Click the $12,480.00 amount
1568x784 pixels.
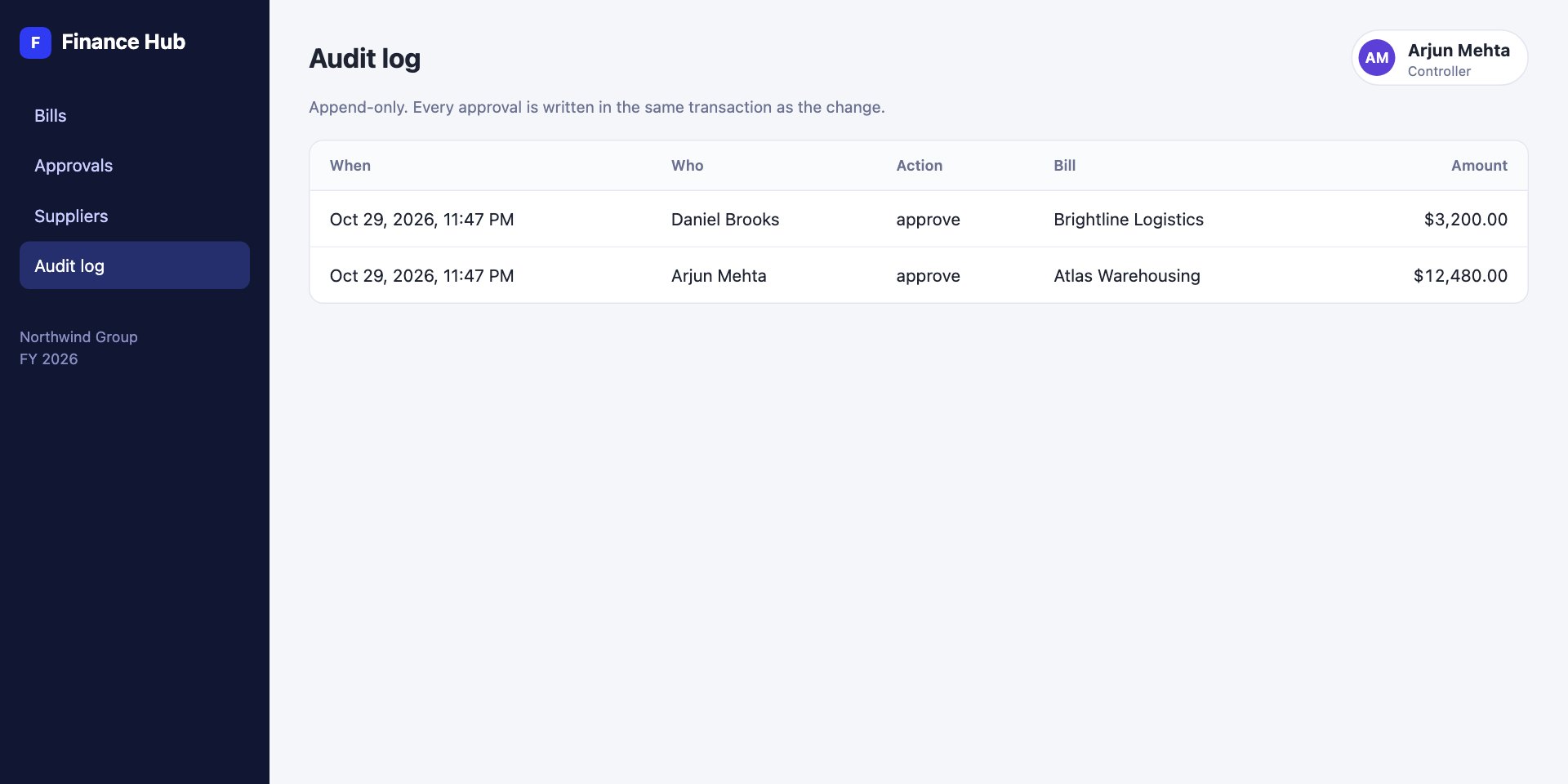(1460, 276)
